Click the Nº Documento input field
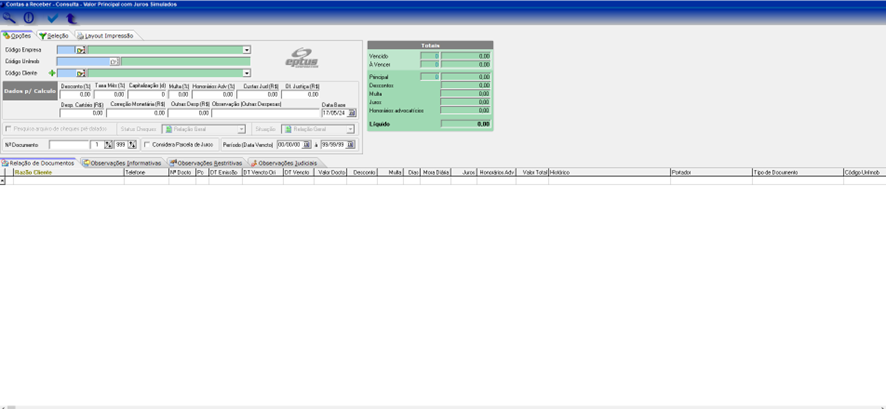Image resolution: width=886 pixels, height=409 pixels. 76,144
